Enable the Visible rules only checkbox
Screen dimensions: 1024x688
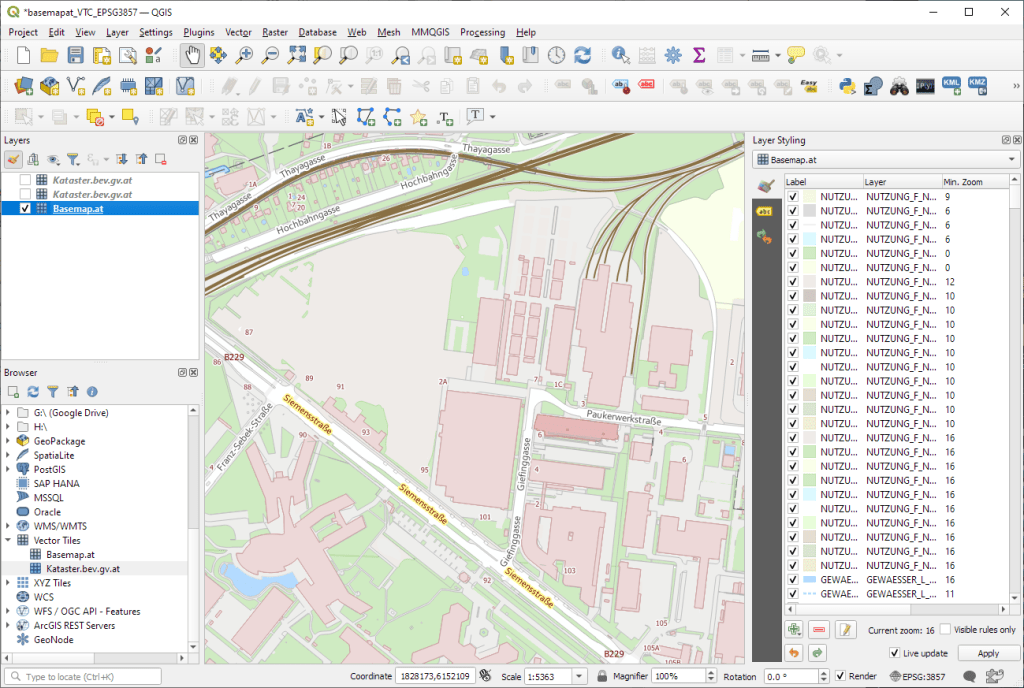point(945,630)
